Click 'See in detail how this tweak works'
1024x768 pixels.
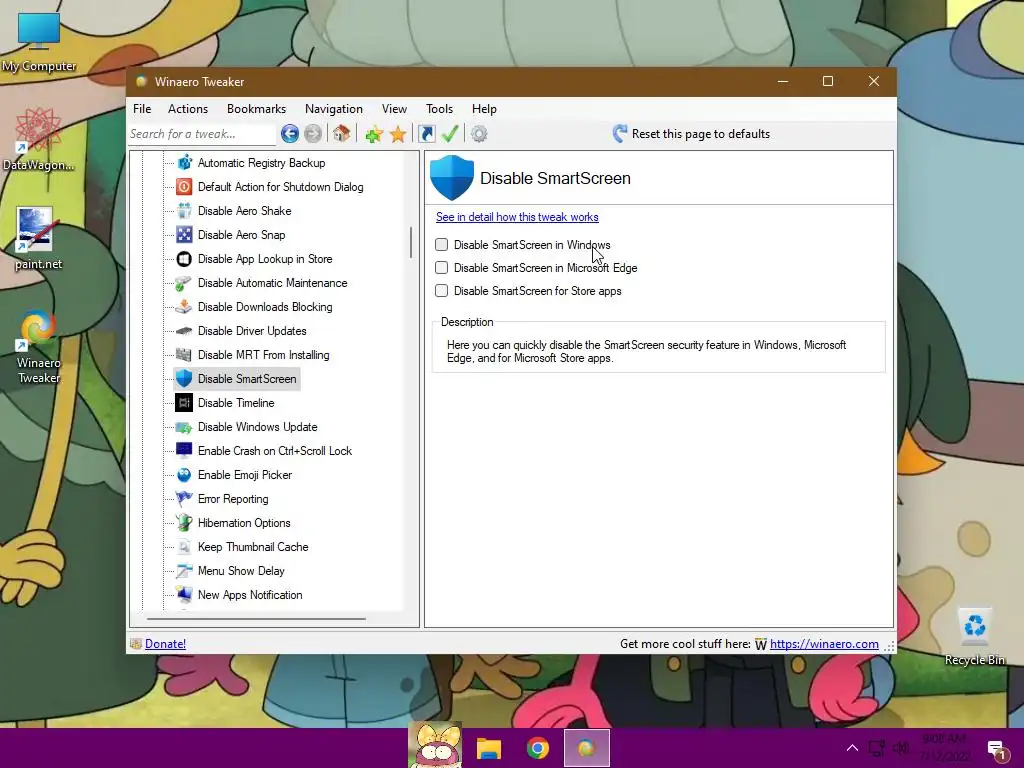point(517,217)
